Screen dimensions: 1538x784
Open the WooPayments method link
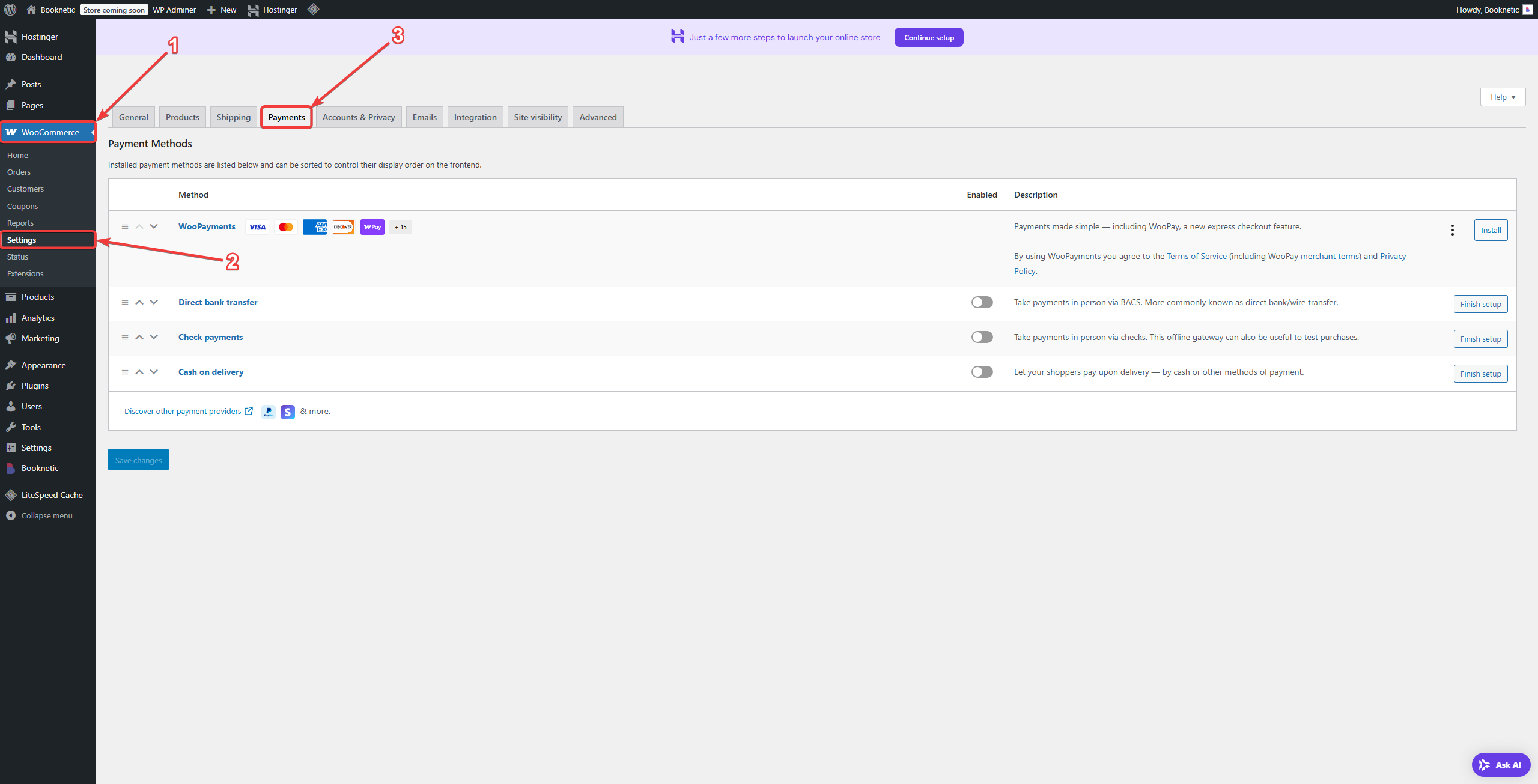point(207,226)
